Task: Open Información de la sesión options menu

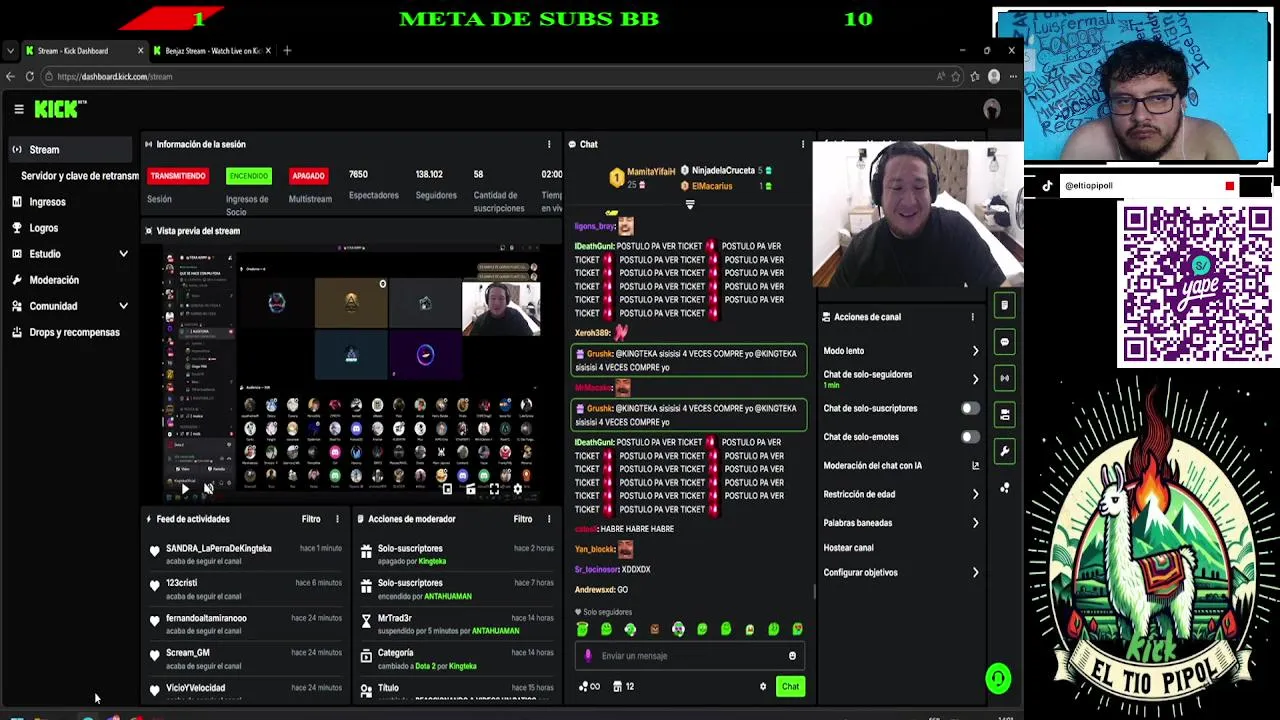Action: pos(548,144)
